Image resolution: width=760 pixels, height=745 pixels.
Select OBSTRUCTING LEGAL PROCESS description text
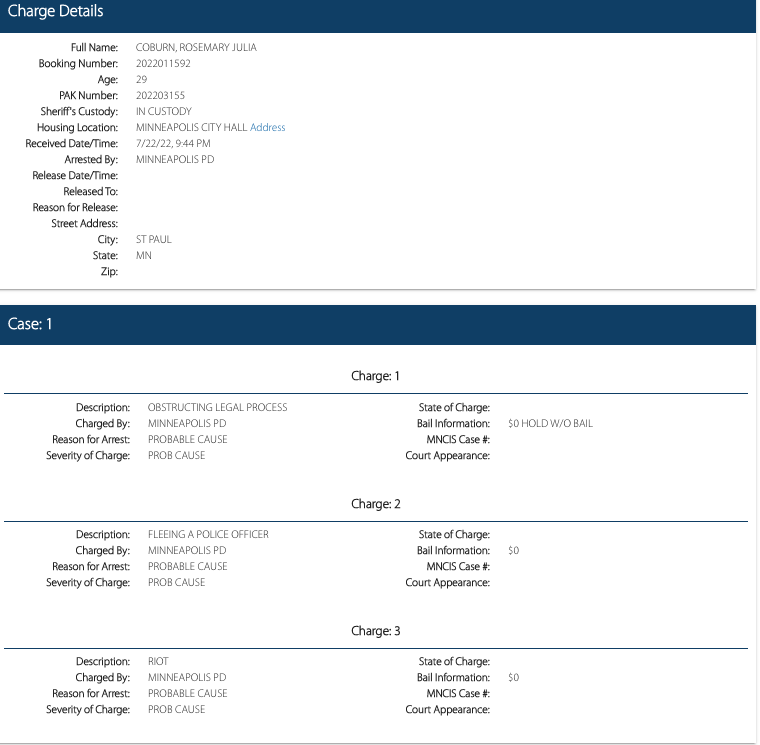217,407
